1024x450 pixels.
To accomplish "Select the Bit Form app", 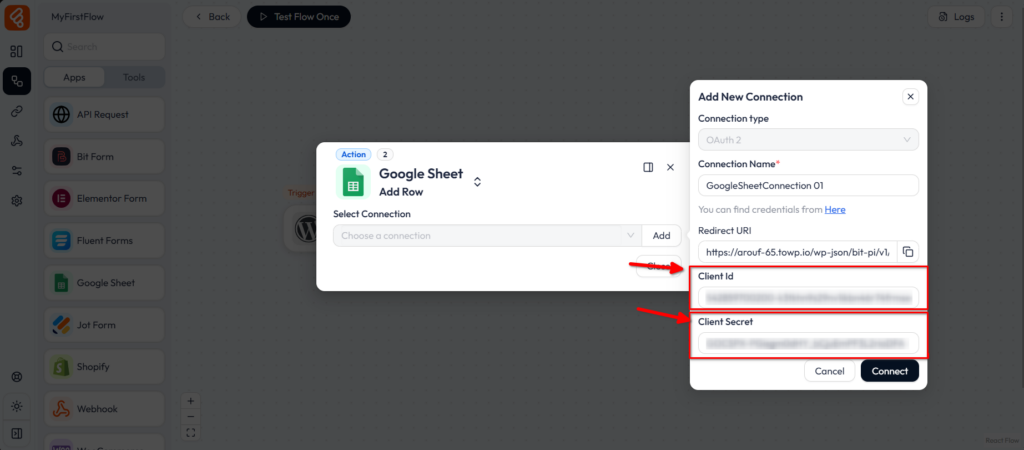I will [x=104, y=157].
